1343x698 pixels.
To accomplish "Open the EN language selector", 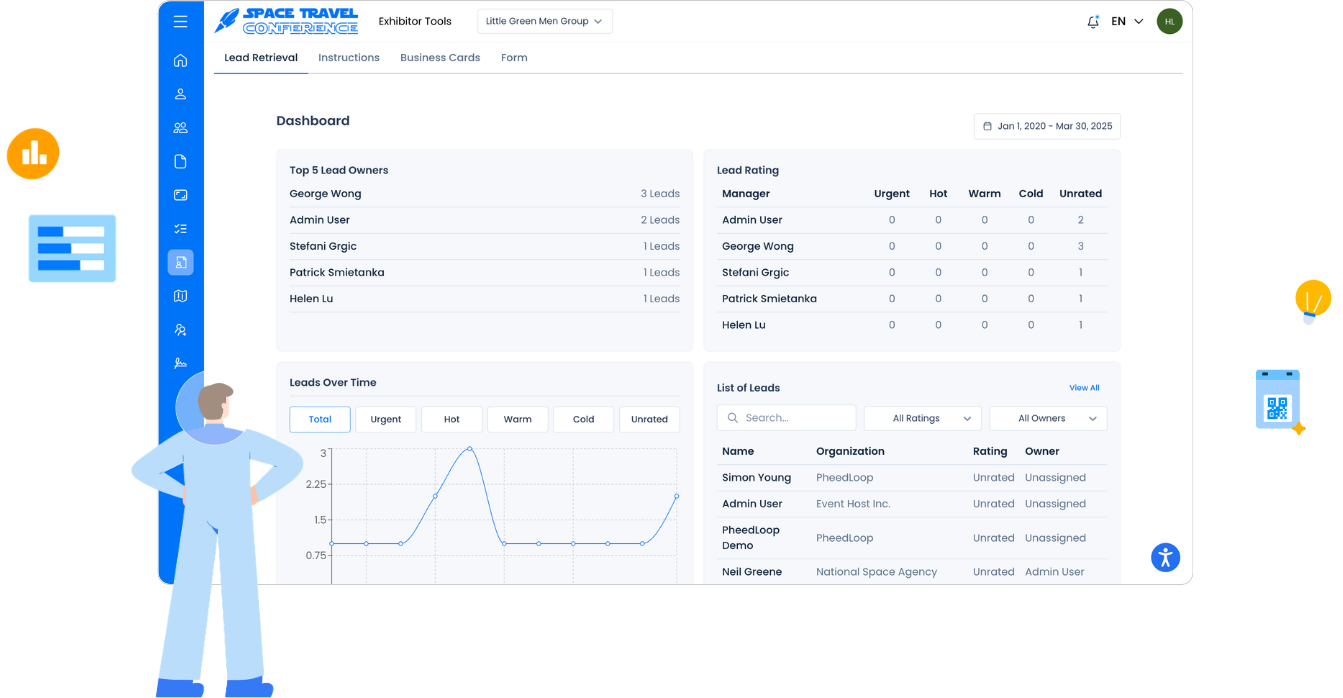I will click(x=1127, y=21).
